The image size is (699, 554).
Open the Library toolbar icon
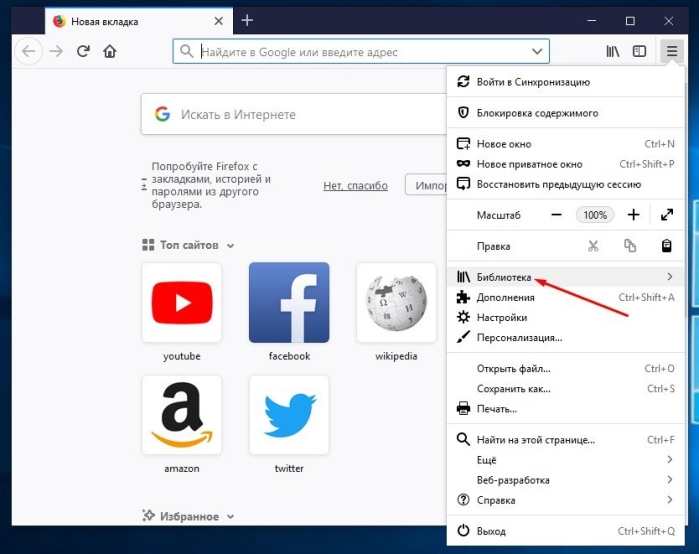coord(613,52)
